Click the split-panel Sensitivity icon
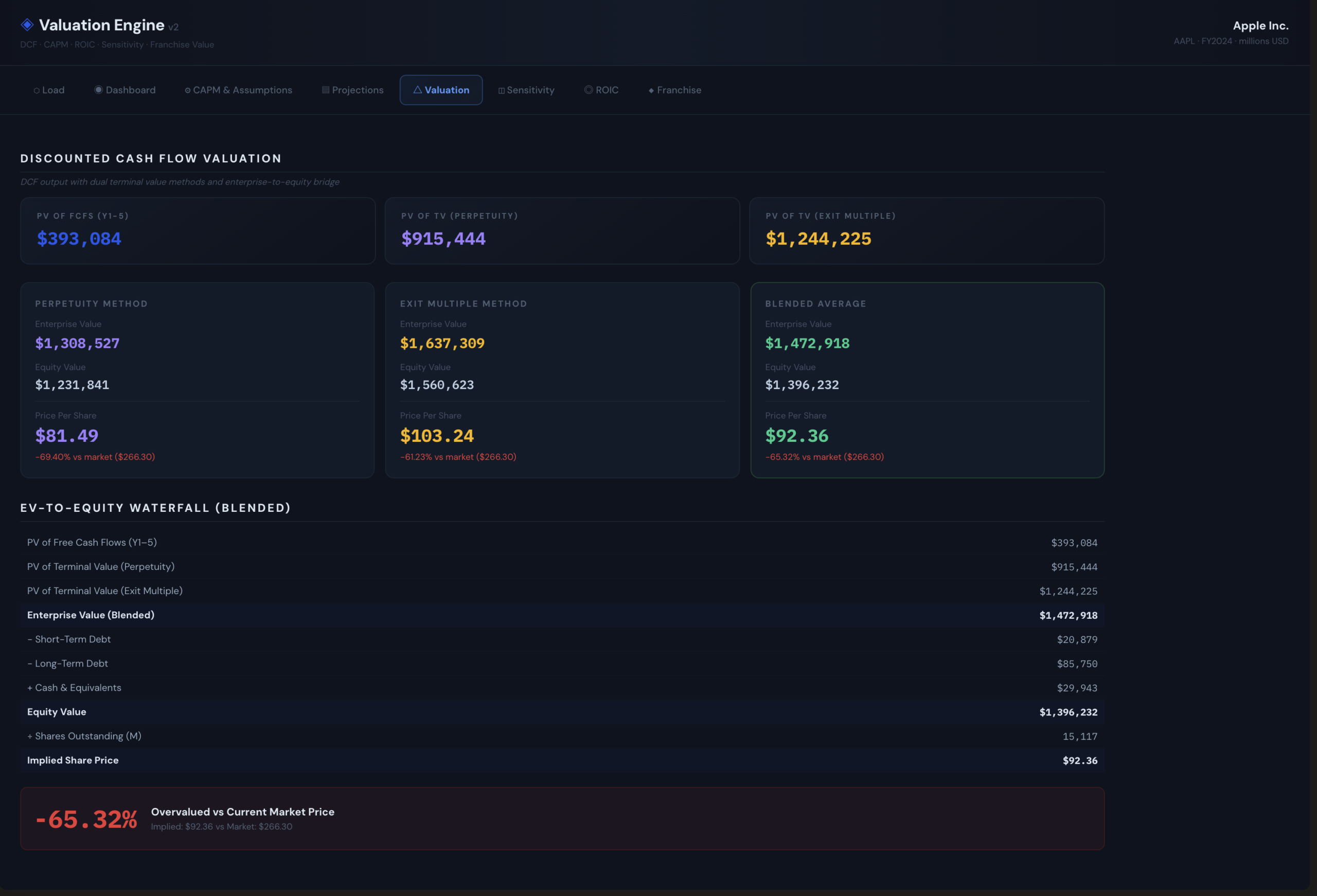The width and height of the screenshot is (1317, 896). click(501, 91)
